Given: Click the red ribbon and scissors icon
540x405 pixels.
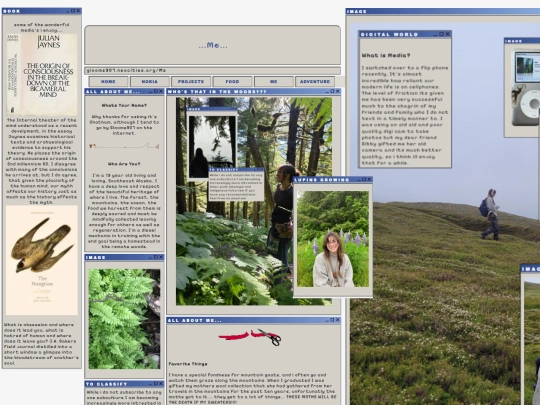Looking at the screenshot, I should click(x=250, y=337).
